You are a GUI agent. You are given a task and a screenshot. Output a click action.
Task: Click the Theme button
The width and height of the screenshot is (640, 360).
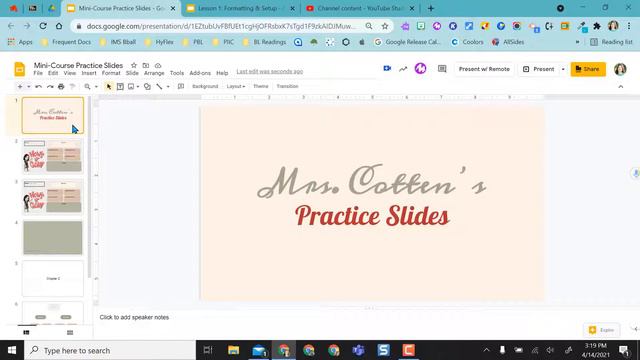(x=260, y=87)
